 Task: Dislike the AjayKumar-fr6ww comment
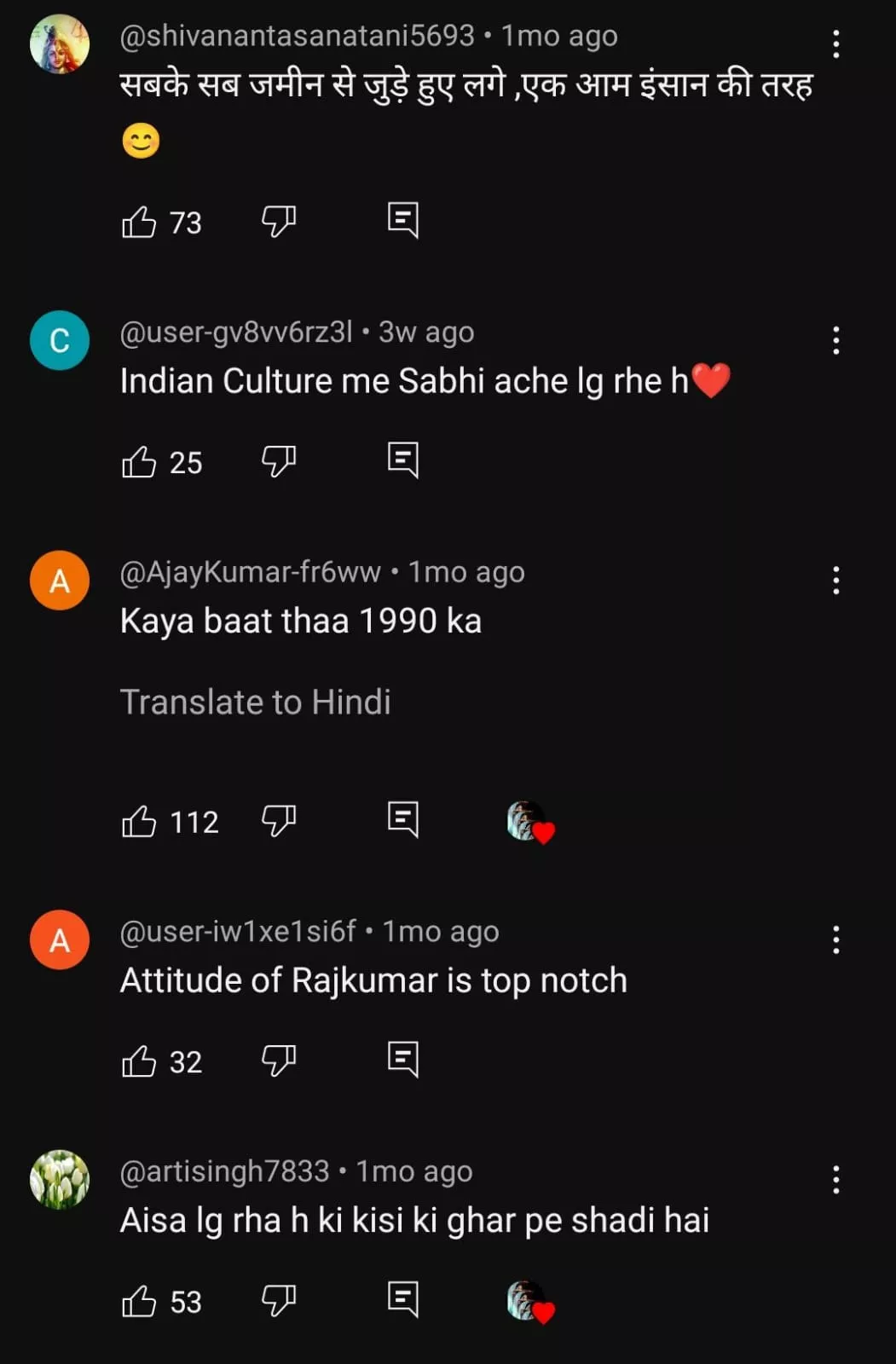click(x=278, y=822)
